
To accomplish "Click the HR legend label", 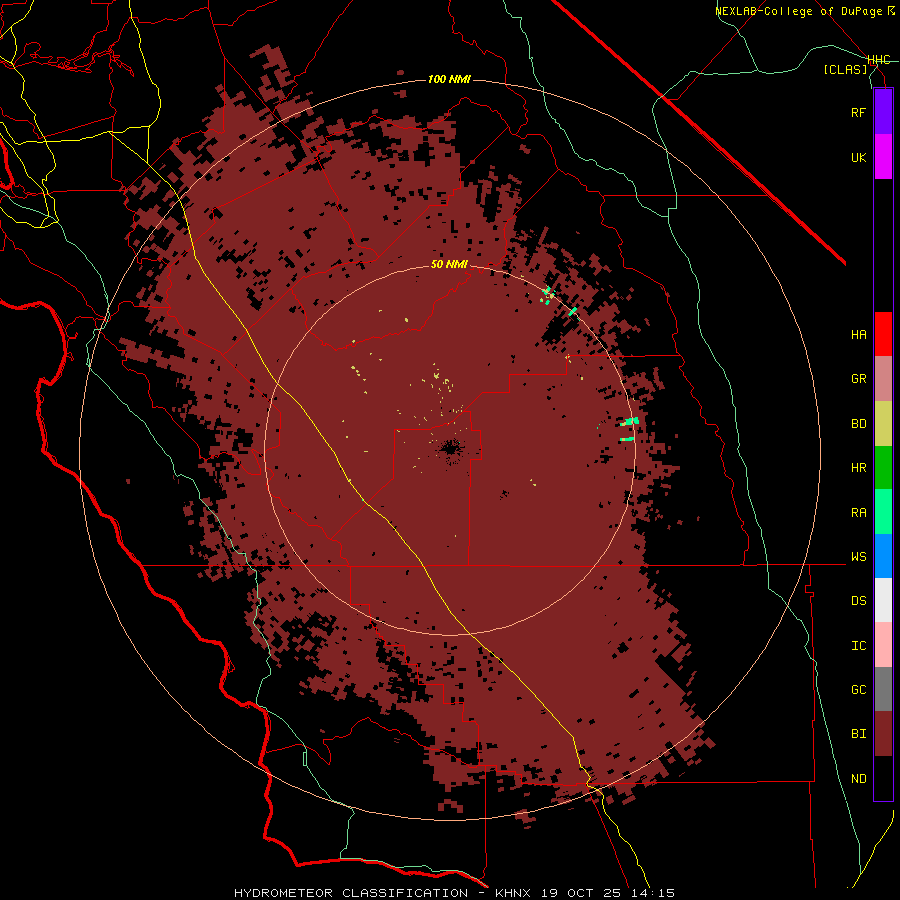I will pos(858,468).
